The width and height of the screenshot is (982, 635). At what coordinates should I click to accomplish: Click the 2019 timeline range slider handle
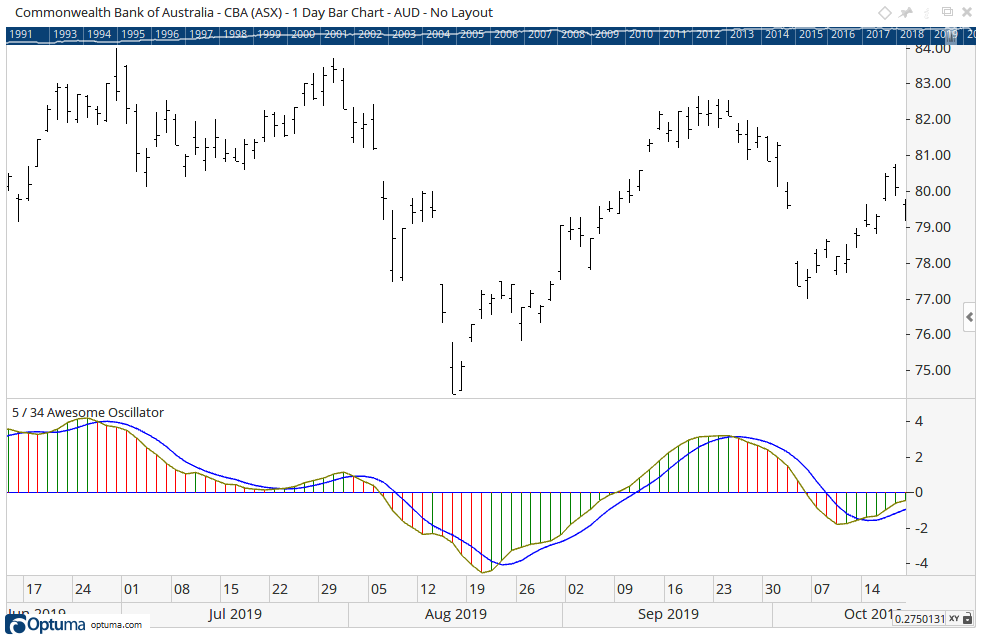(951, 36)
